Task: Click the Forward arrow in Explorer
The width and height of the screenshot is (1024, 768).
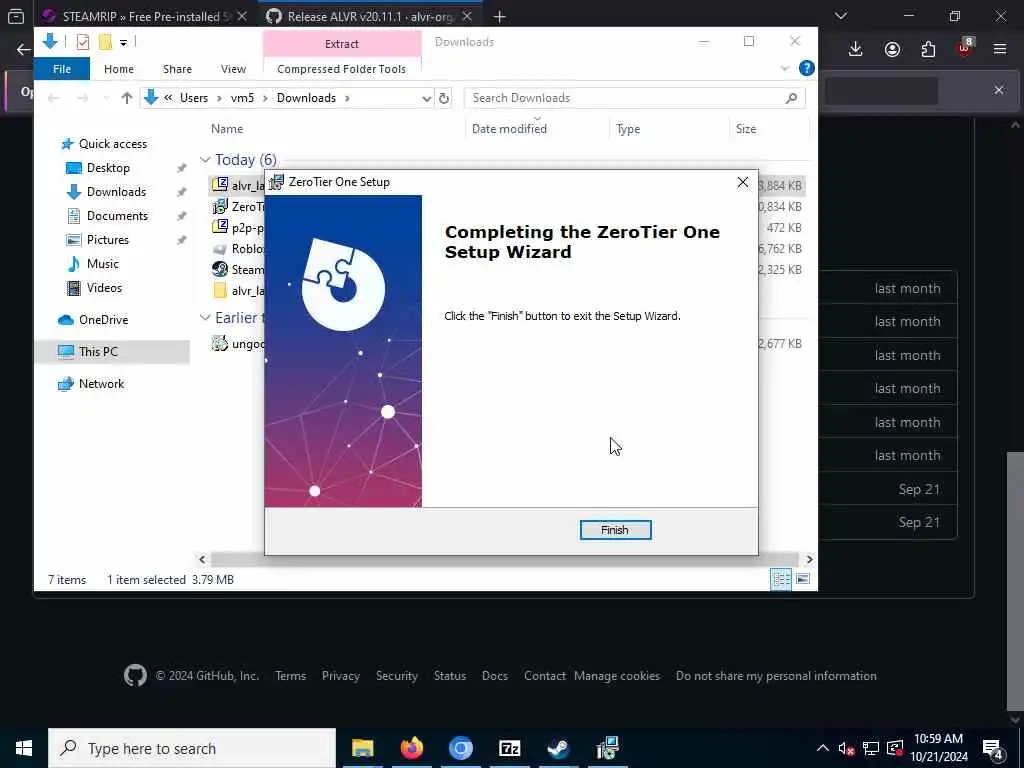Action: coord(82,98)
